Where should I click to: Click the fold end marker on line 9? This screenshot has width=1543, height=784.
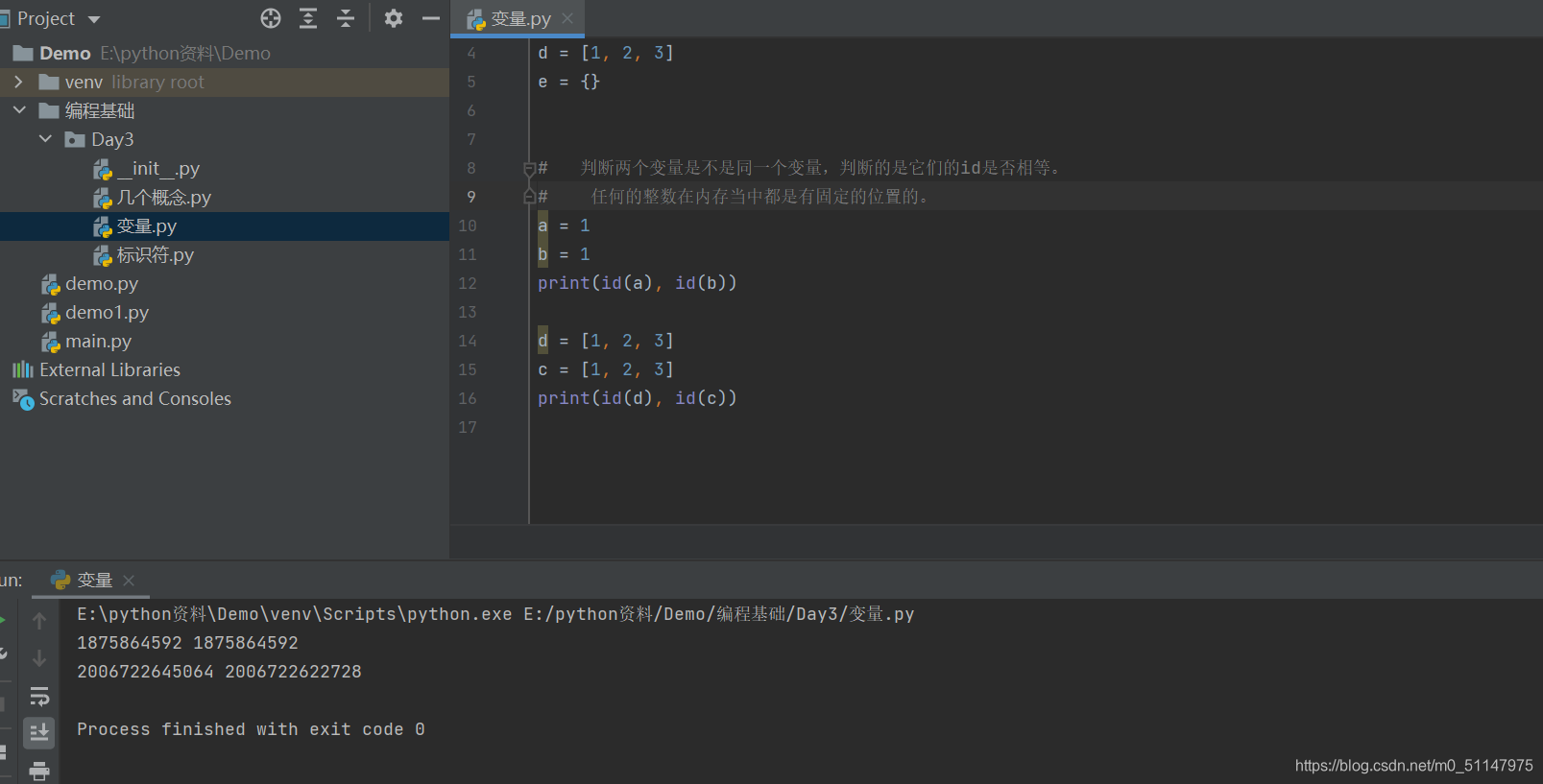tap(529, 197)
